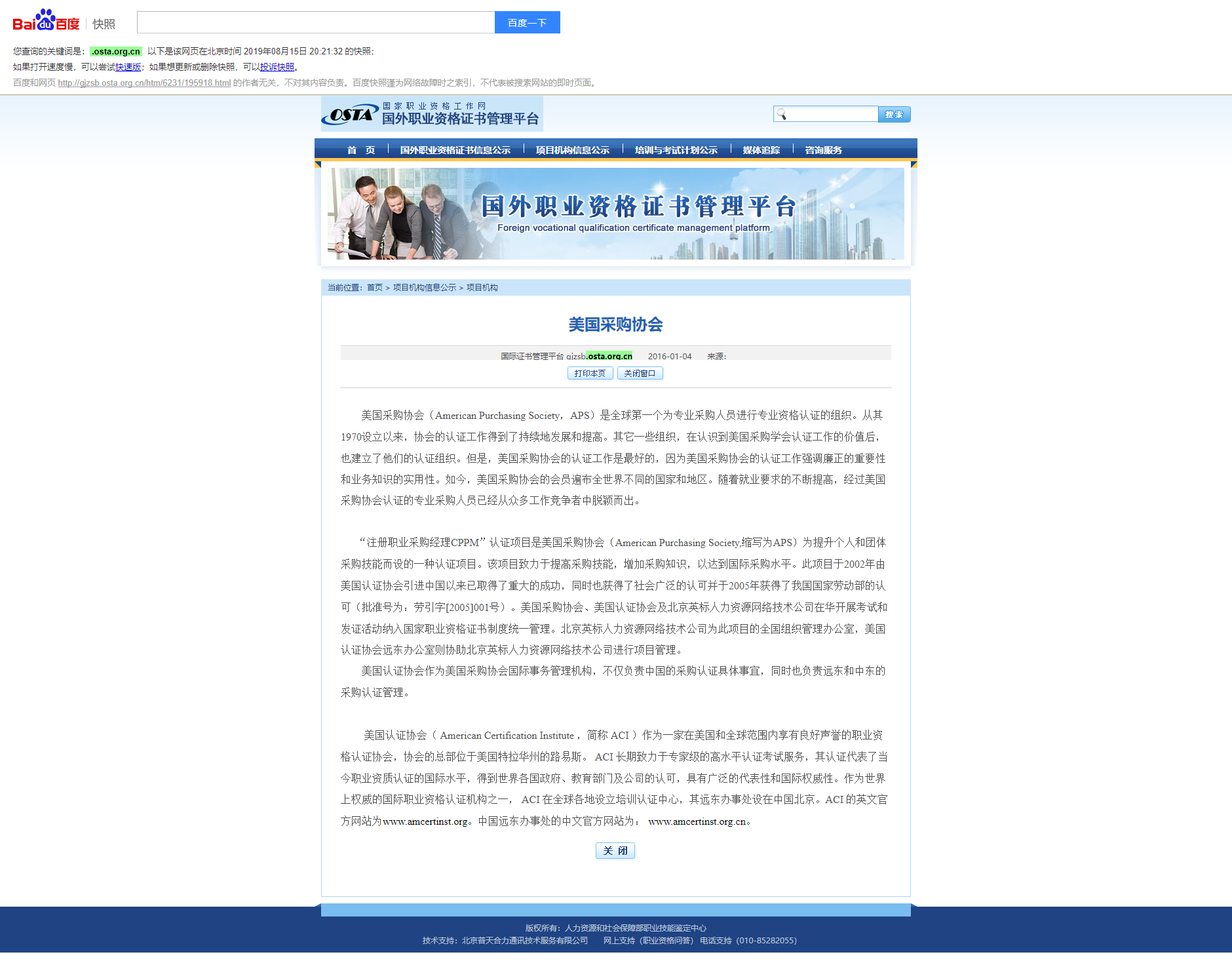Open the gjzsb.osta.org.cn source URL link
Screen dimensions: 1232x965
144,83
